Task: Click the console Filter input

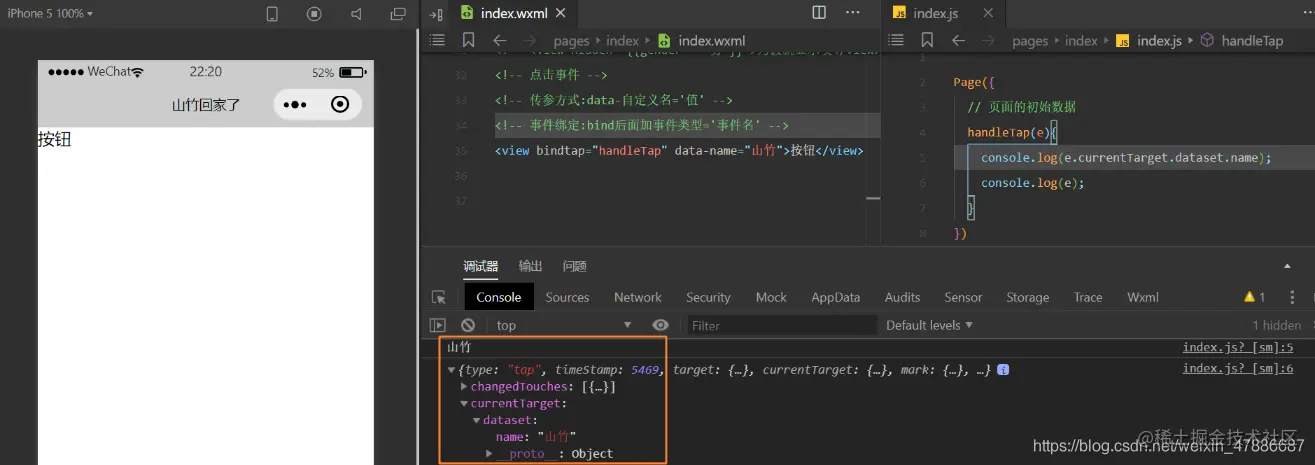Action: click(x=780, y=325)
